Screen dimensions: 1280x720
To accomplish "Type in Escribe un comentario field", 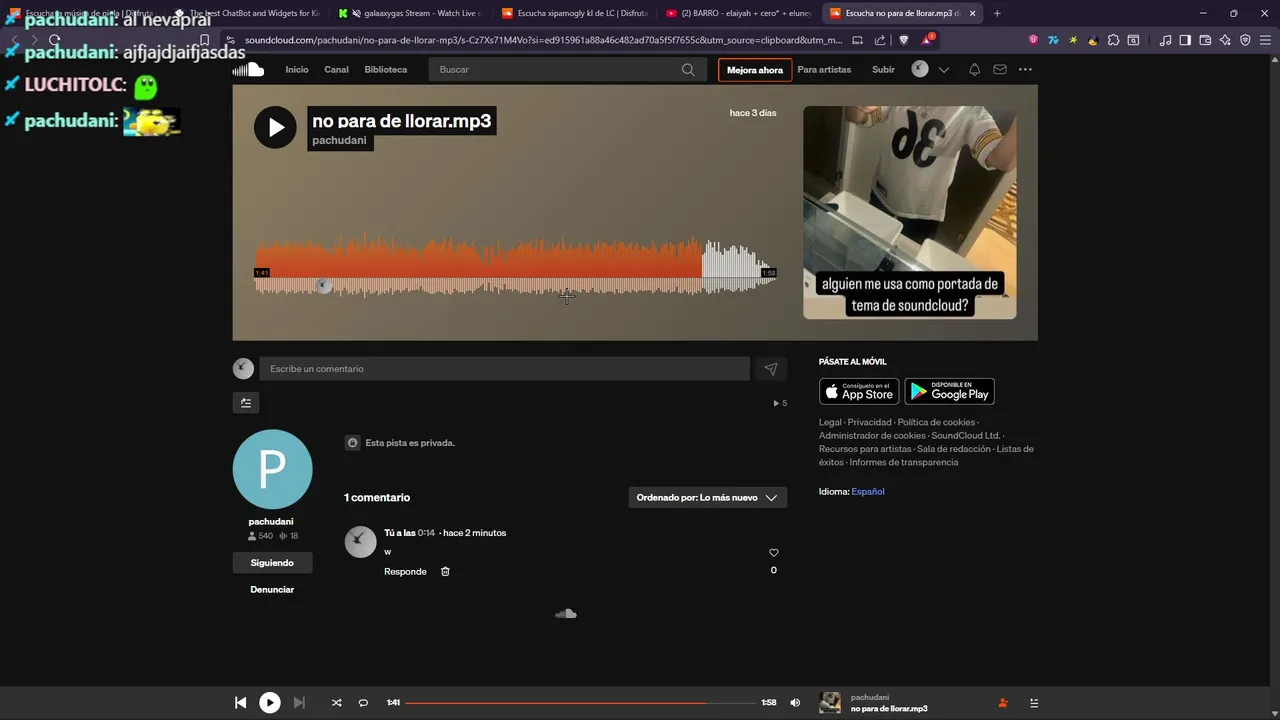I will tap(504, 369).
